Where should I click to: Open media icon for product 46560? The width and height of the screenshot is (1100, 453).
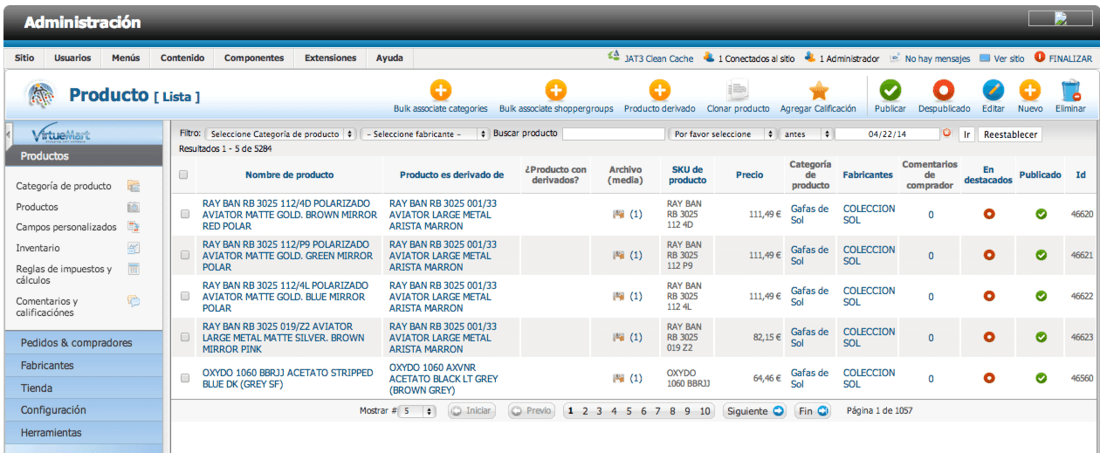pyautogui.click(x=619, y=379)
